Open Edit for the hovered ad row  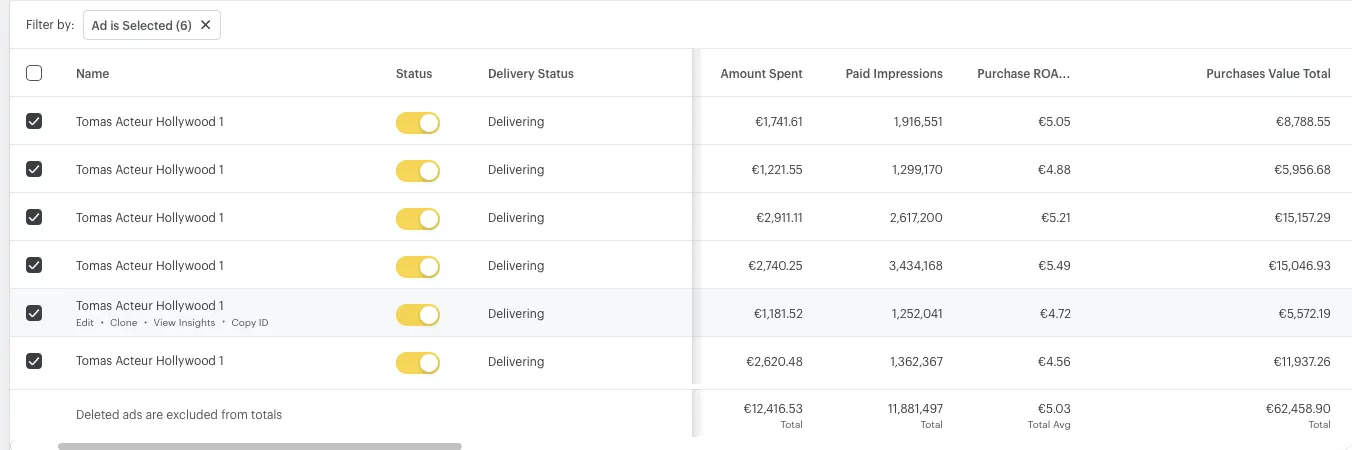click(x=85, y=323)
